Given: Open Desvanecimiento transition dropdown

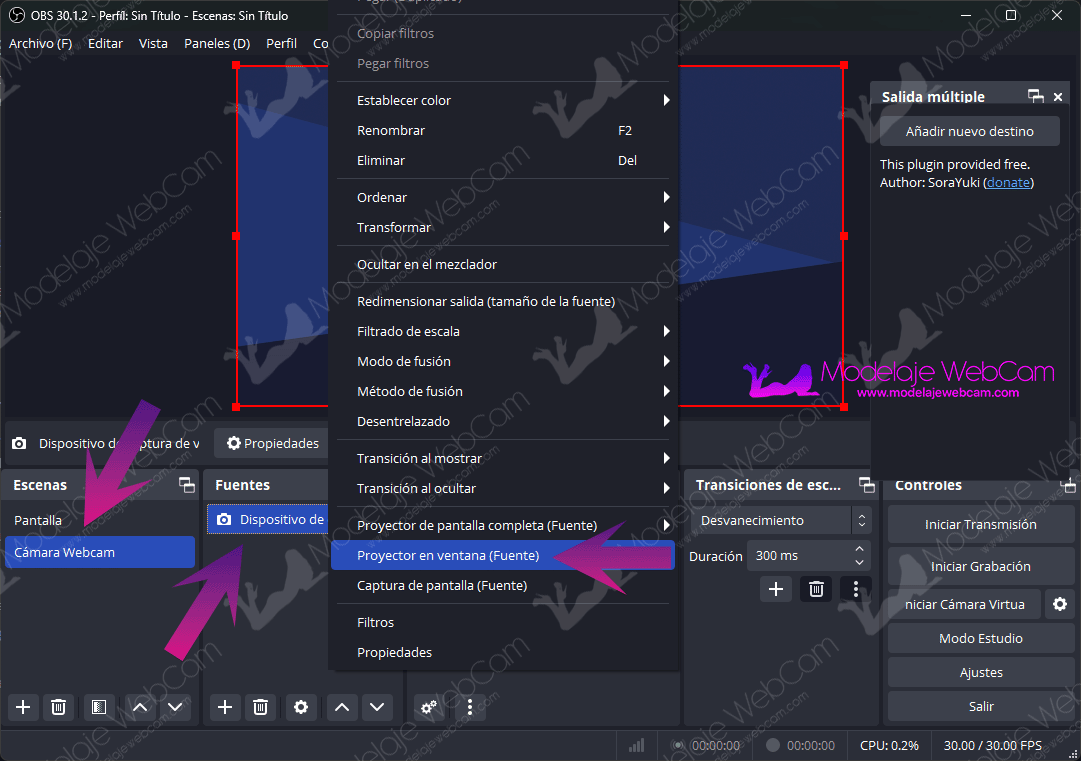Looking at the screenshot, I should tap(780, 521).
